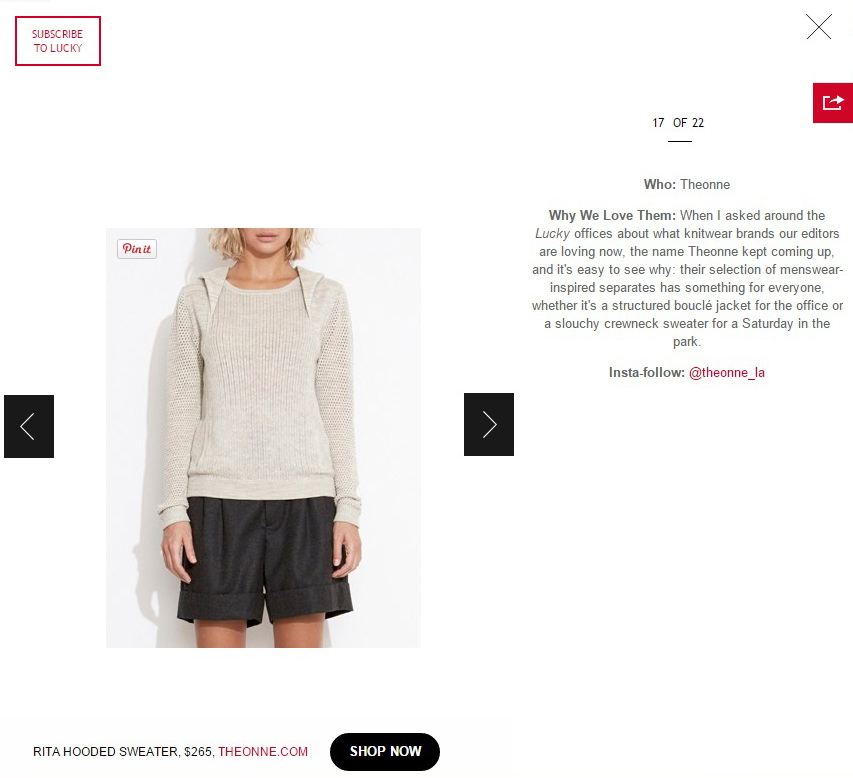Screen dimensions: 853x778
Task: Select the hooded sweater product photo
Action: tap(263, 437)
